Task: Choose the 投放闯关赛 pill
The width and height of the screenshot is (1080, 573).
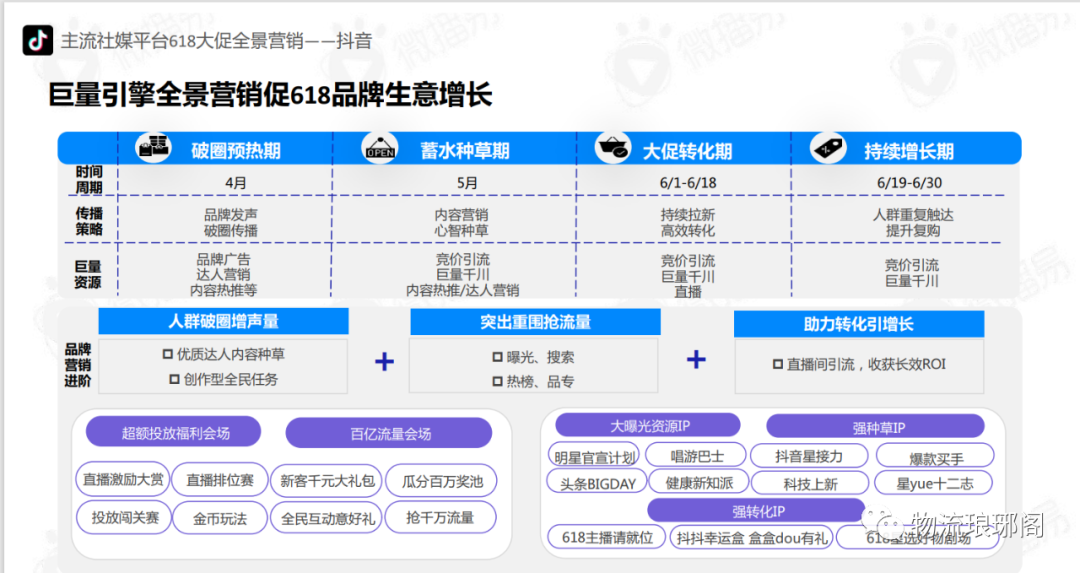Action: tap(125, 517)
